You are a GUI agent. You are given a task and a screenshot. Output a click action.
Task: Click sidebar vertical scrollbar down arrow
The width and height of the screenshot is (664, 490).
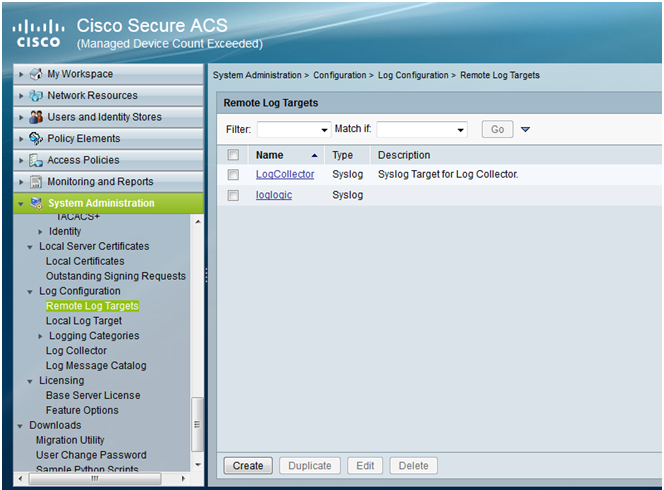(x=198, y=465)
